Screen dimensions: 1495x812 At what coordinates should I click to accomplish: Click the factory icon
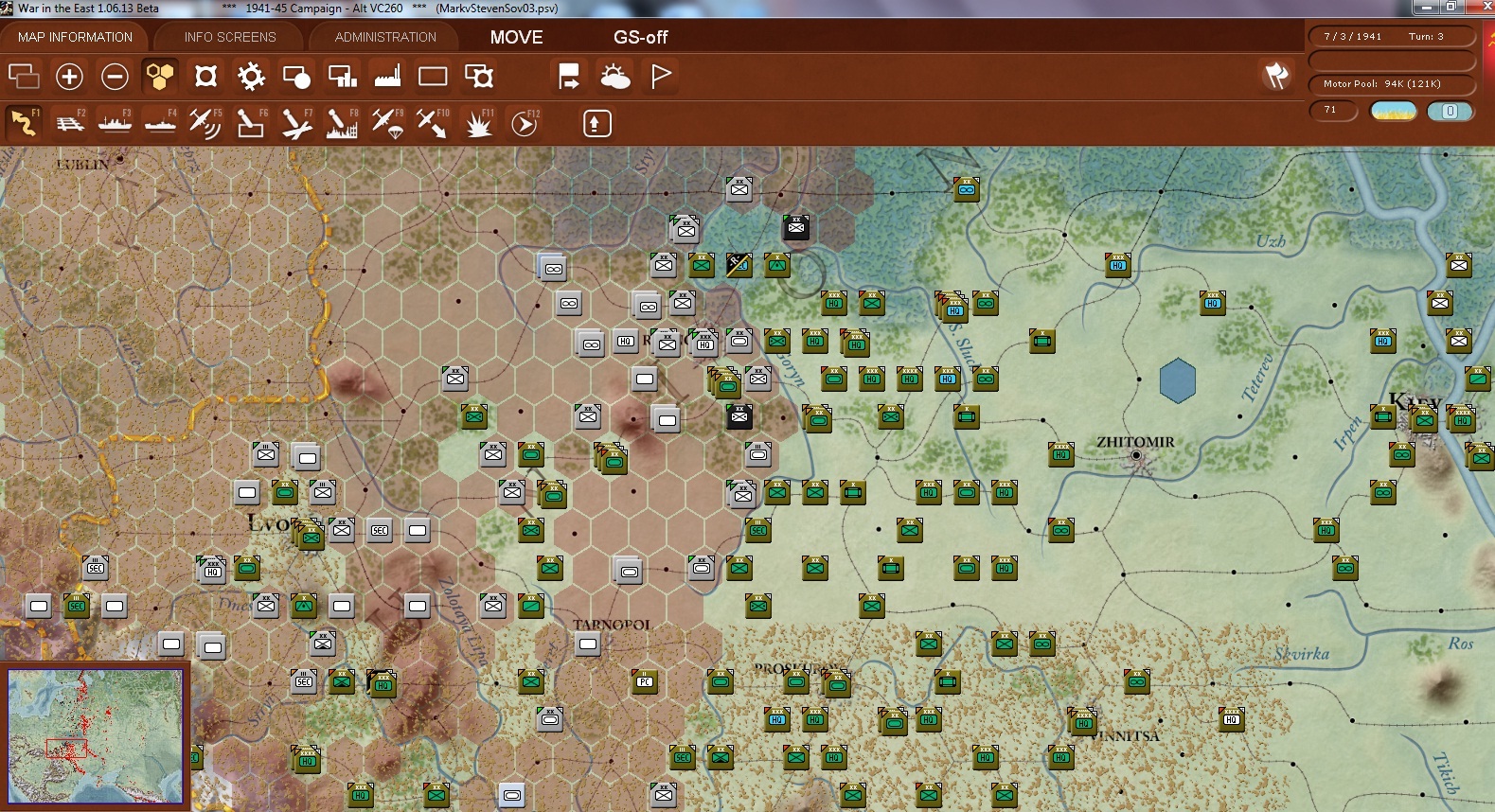click(x=387, y=76)
